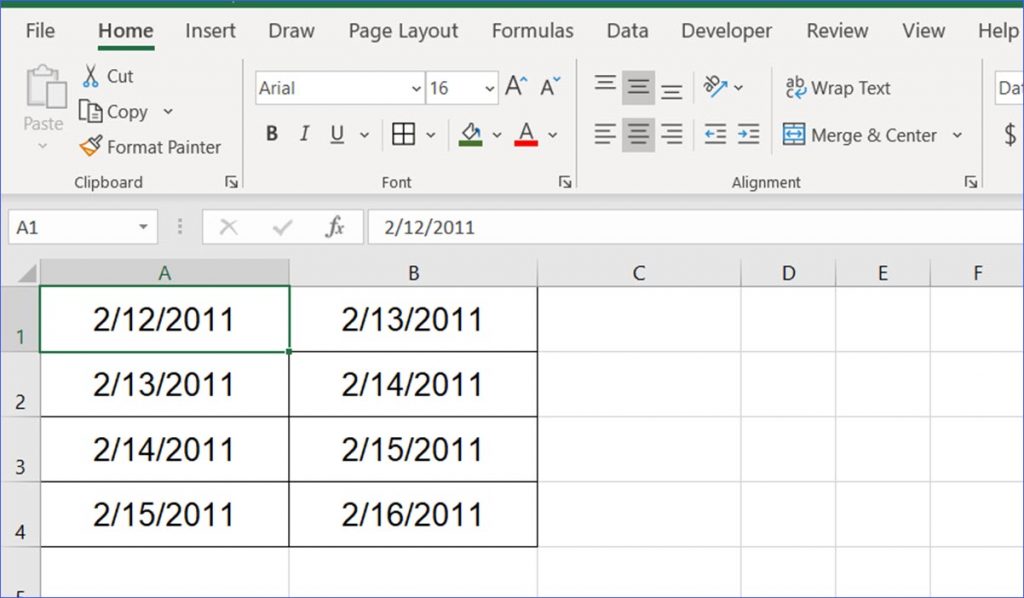Select center alignment for the cell
The image size is (1024, 598).
coord(638,134)
